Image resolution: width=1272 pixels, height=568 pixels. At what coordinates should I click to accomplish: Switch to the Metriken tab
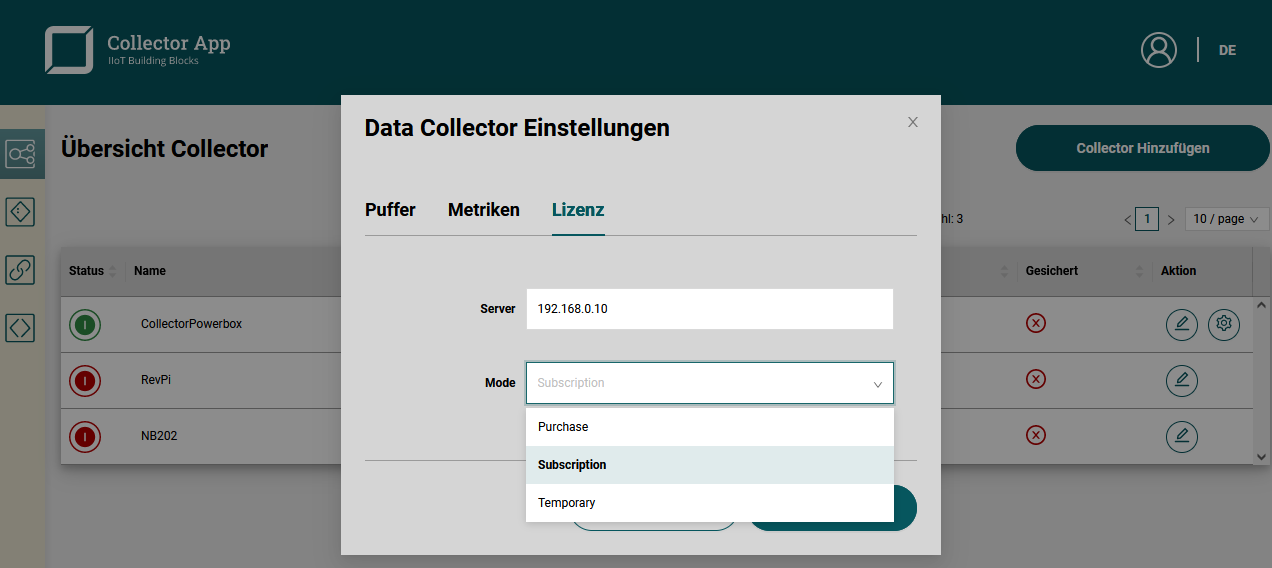click(x=483, y=210)
